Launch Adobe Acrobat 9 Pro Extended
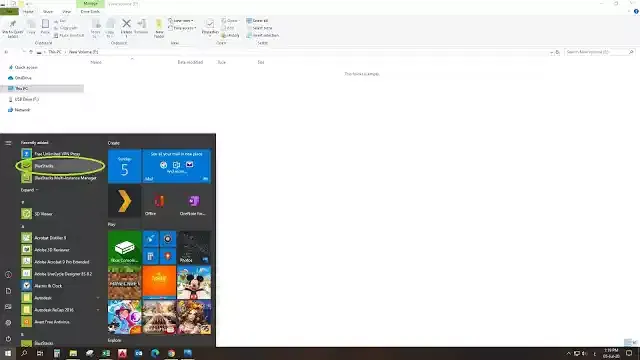The image size is (640, 360). tap(61, 262)
